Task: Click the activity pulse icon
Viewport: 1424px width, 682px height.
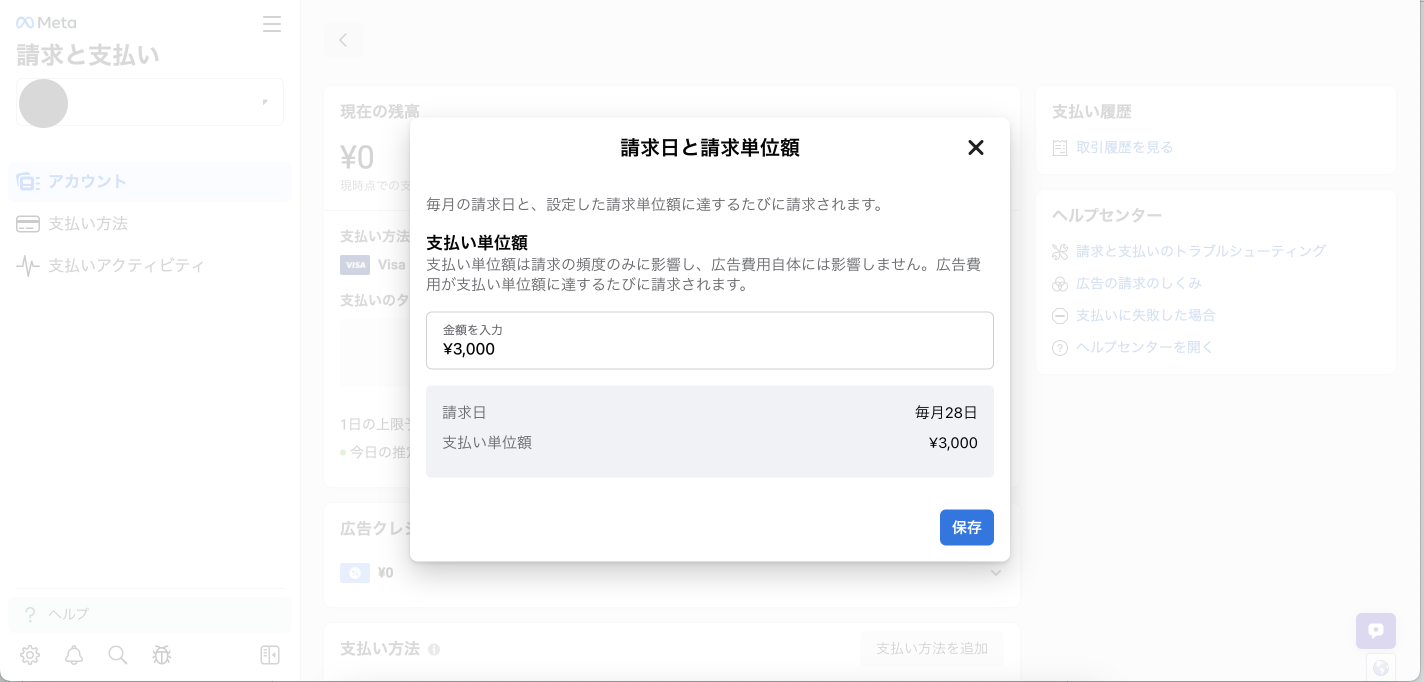Action: click(28, 266)
